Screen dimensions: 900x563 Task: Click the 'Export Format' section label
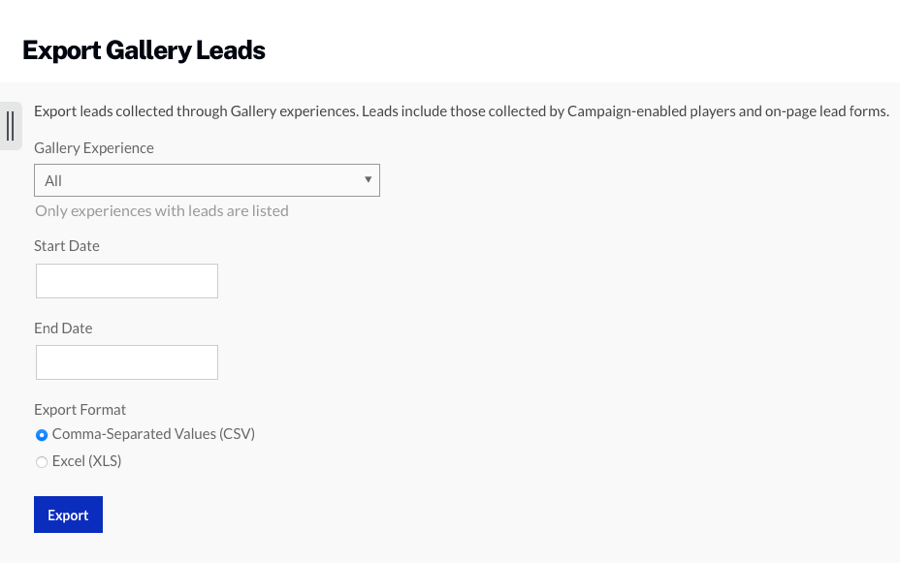(x=80, y=410)
